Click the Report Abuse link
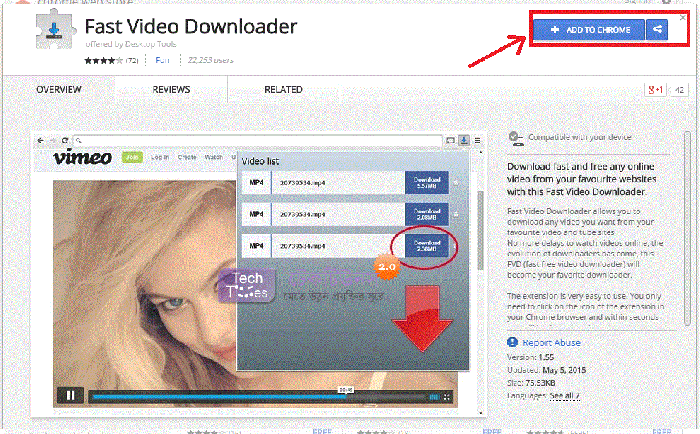Viewport: 700px width, 434px height. 551,342
